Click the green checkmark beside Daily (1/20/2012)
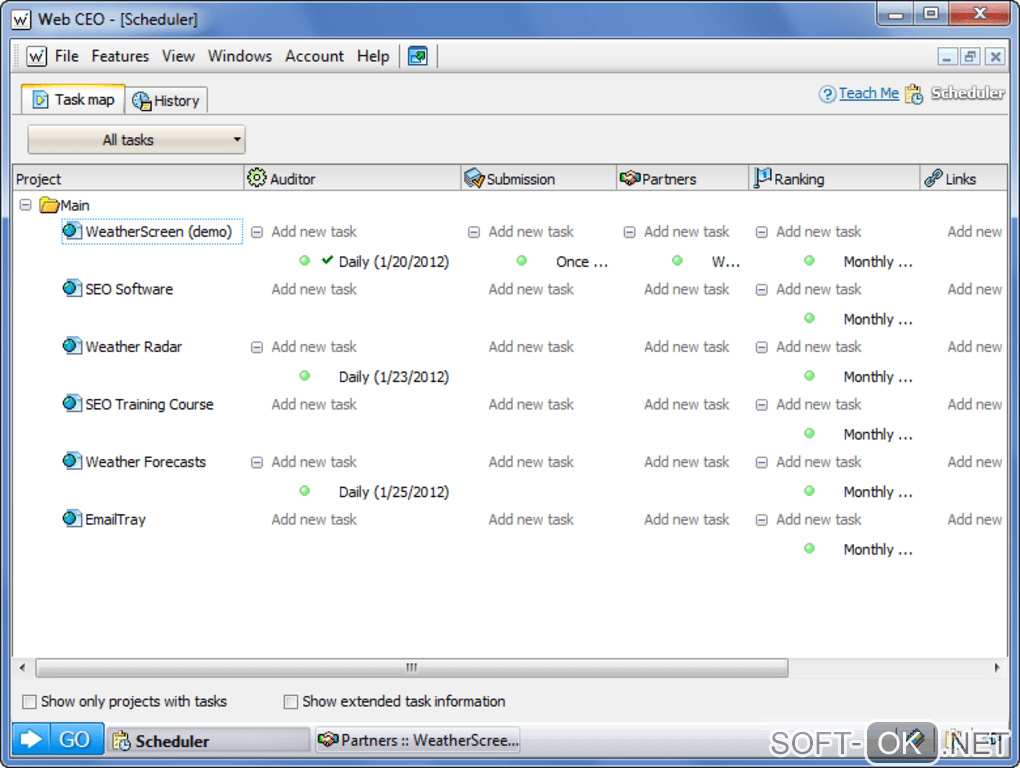This screenshot has width=1020, height=768. pos(327,260)
